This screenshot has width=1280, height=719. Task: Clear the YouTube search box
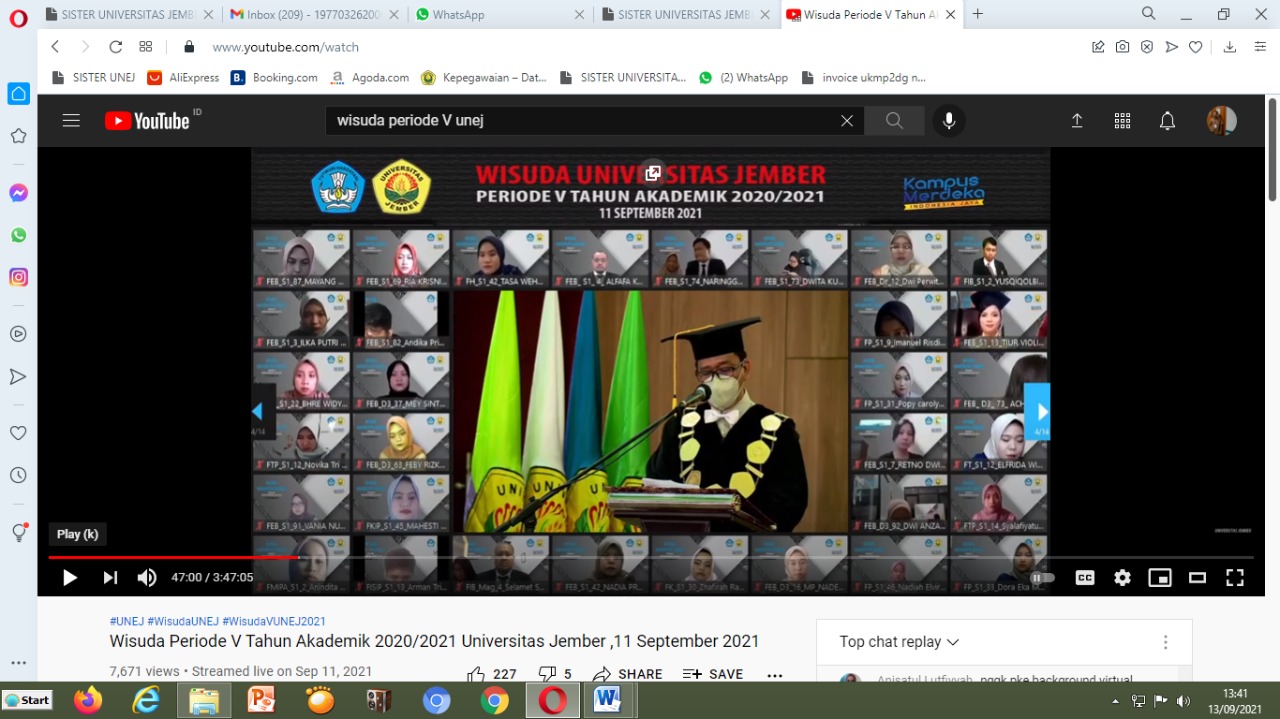tap(847, 121)
